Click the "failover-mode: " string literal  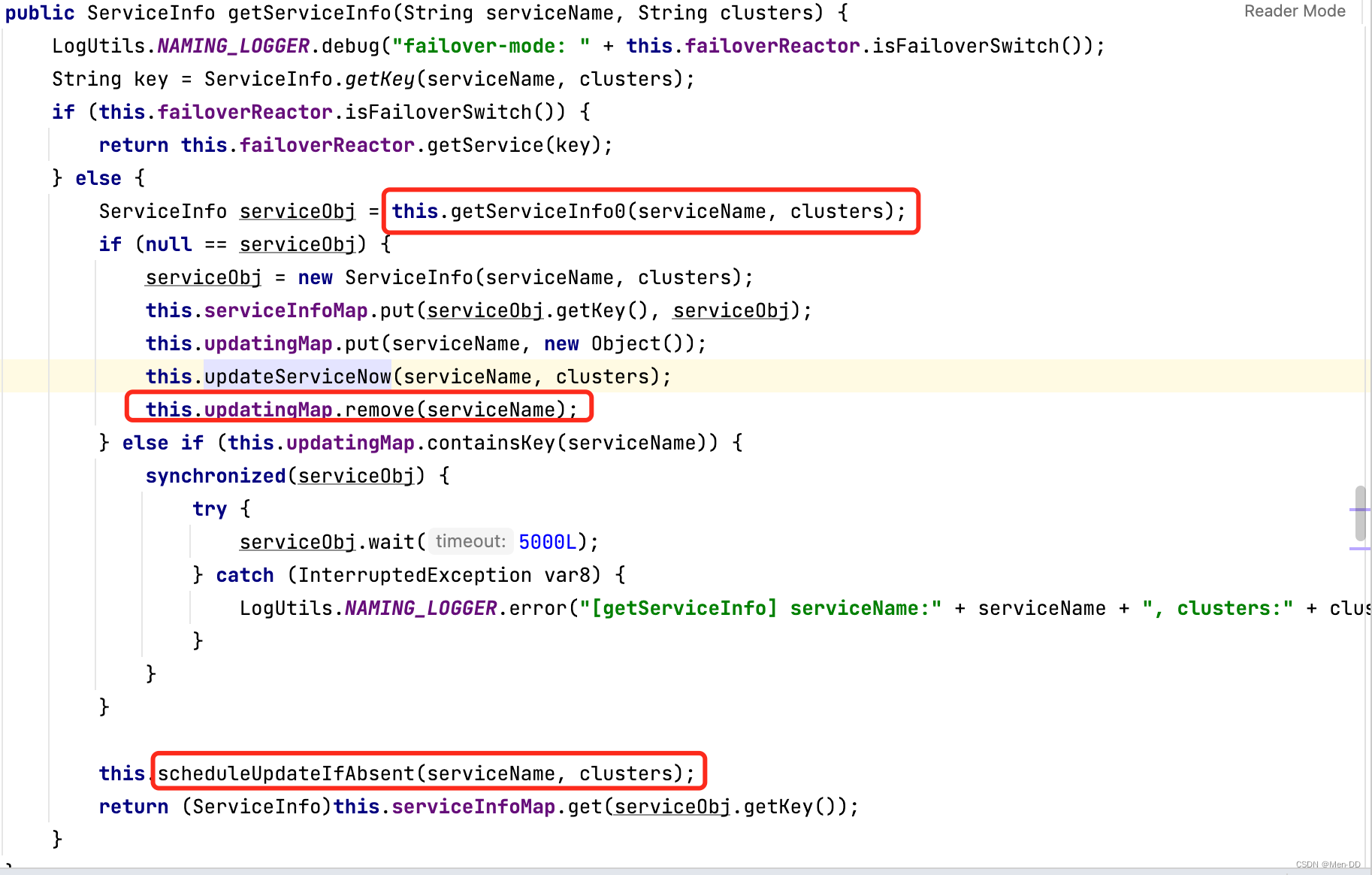(491, 46)
